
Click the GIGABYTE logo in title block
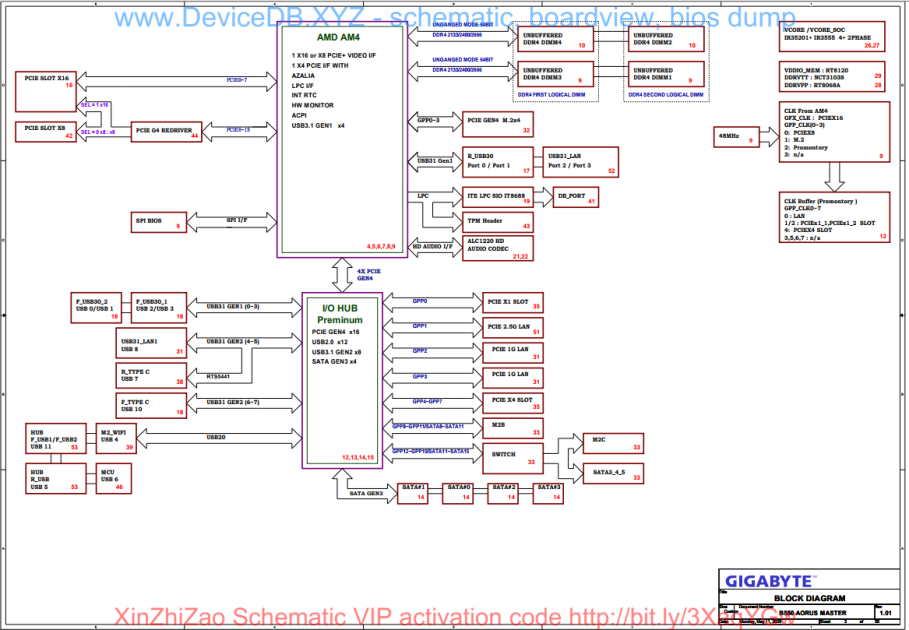(770, 581)
